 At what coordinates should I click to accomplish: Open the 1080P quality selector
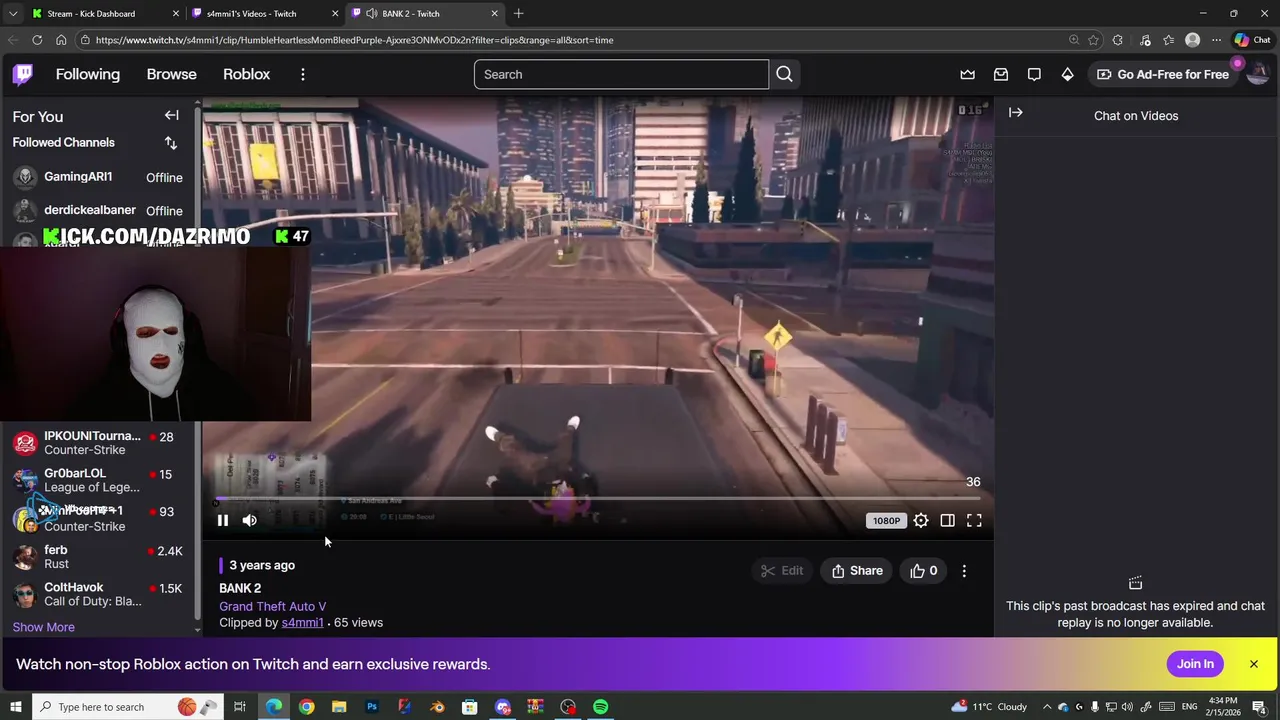886,520
